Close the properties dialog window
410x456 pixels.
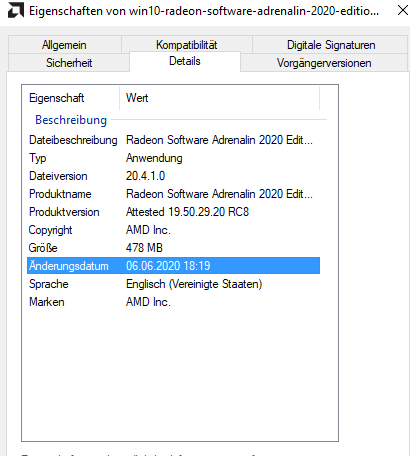click(403, 10)
